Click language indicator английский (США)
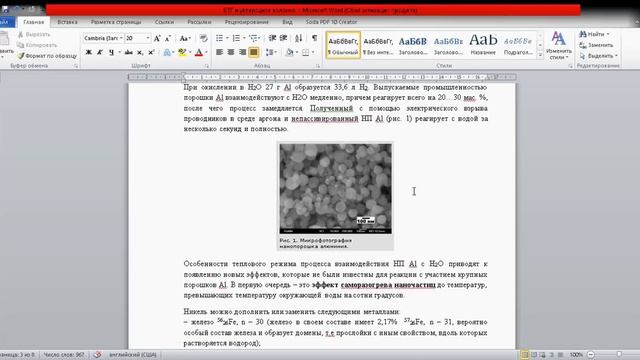 coord(133,355)
